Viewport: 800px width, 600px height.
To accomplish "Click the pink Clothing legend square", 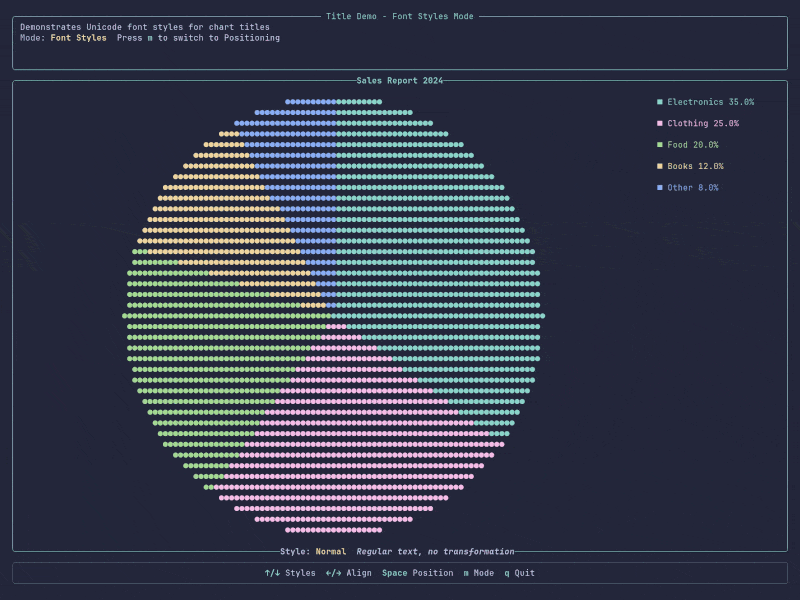I will tap(660, 124).
